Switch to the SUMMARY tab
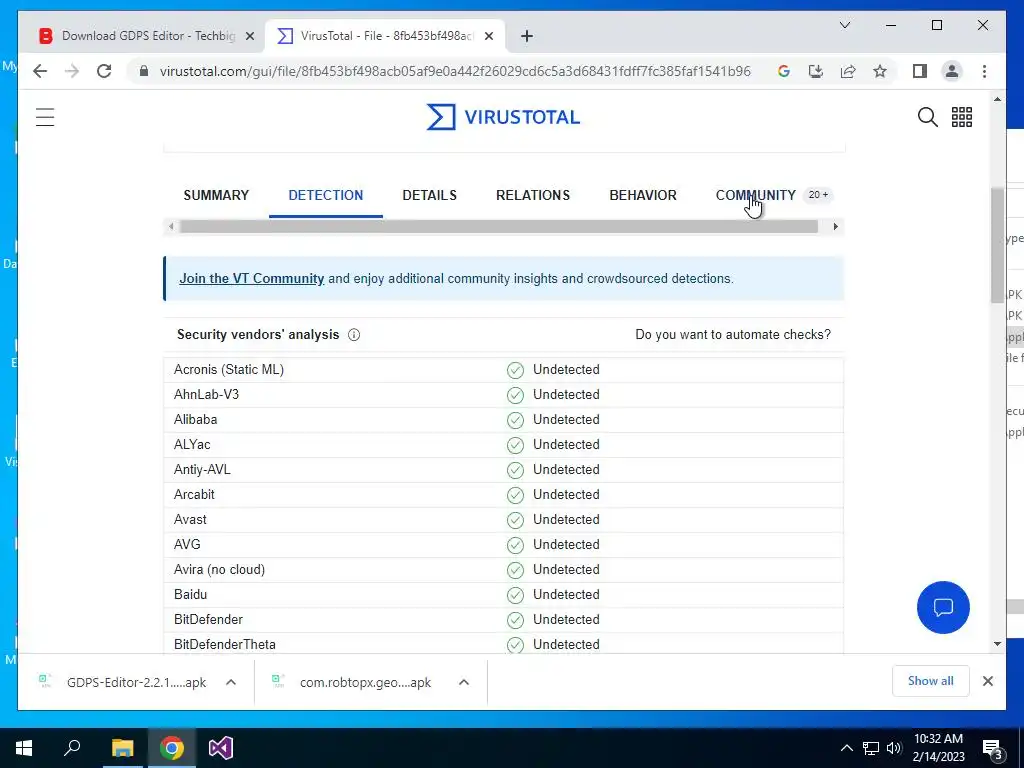 coord(216,195)
